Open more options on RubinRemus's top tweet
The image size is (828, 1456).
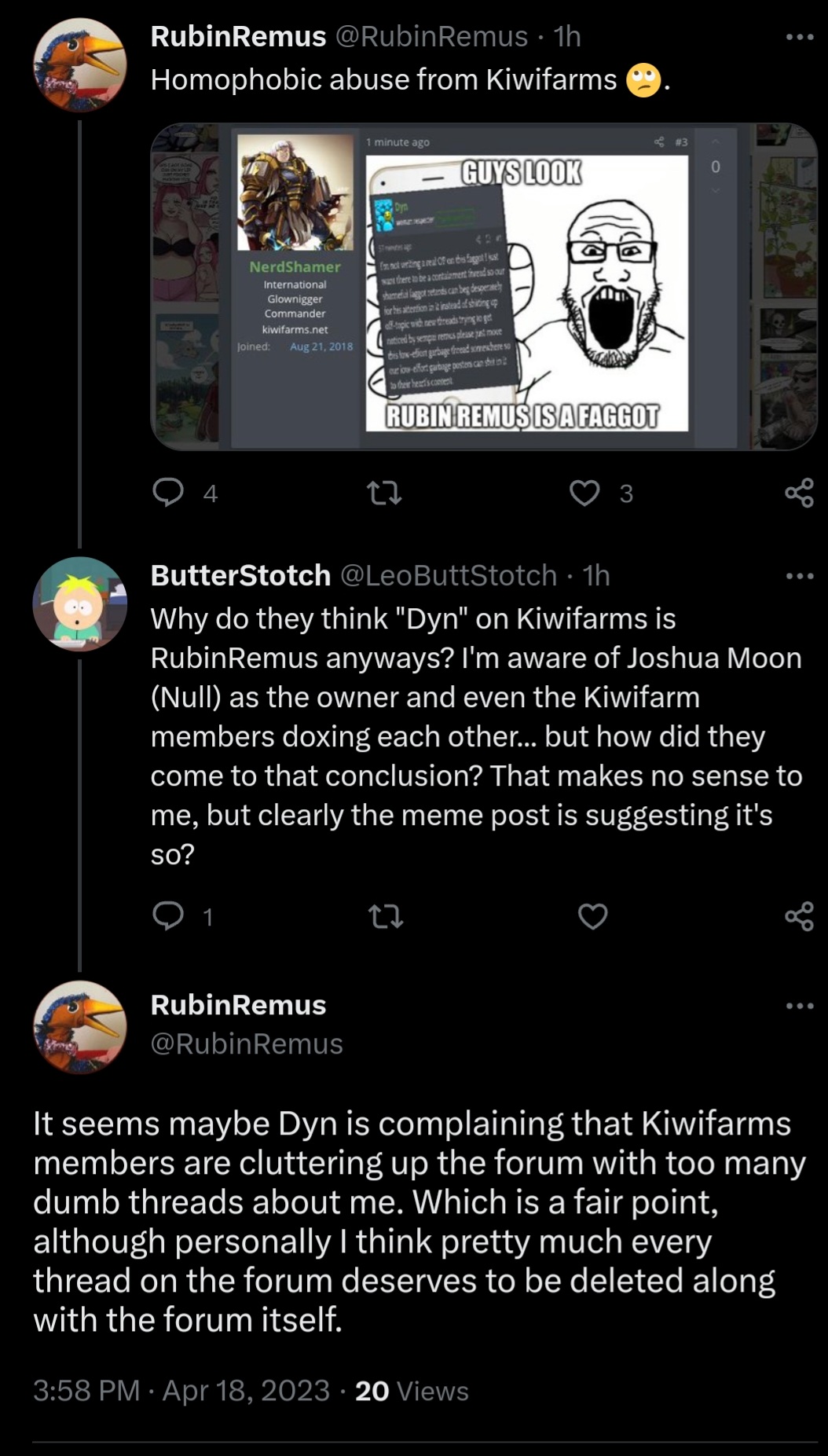[801, 36]
